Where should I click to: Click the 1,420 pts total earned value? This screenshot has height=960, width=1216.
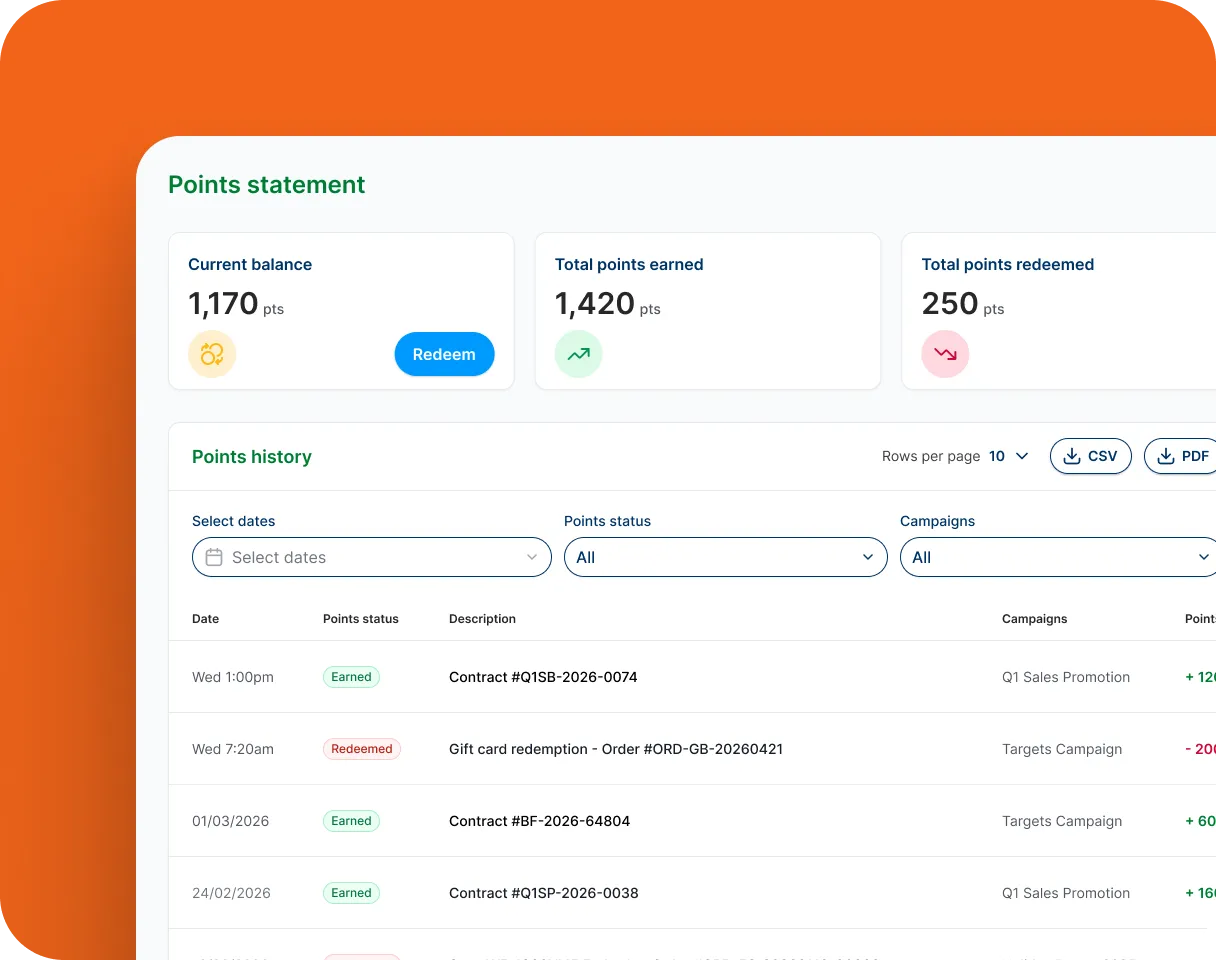click(x=608, y=304)
